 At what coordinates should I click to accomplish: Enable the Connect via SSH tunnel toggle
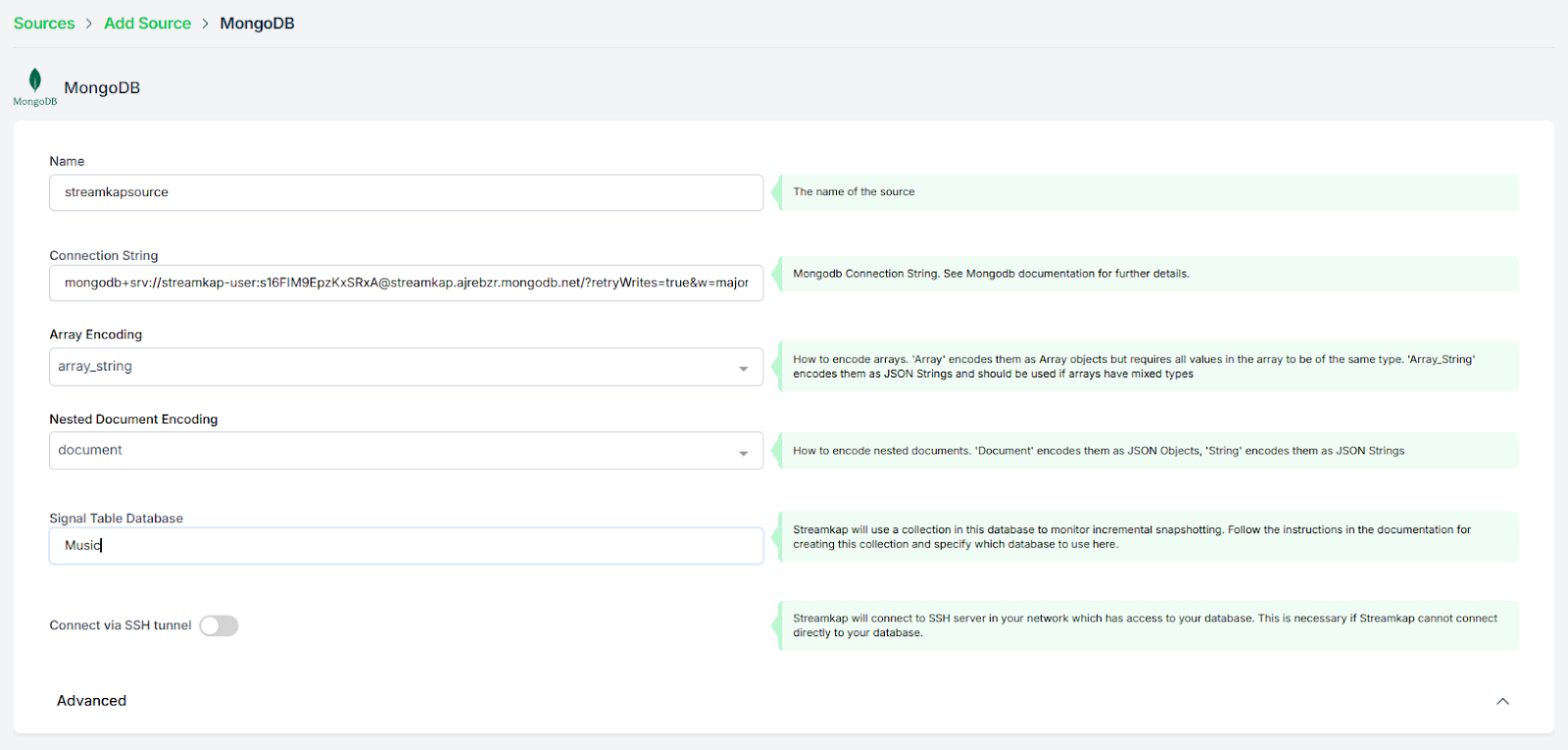tap(219, 625)
